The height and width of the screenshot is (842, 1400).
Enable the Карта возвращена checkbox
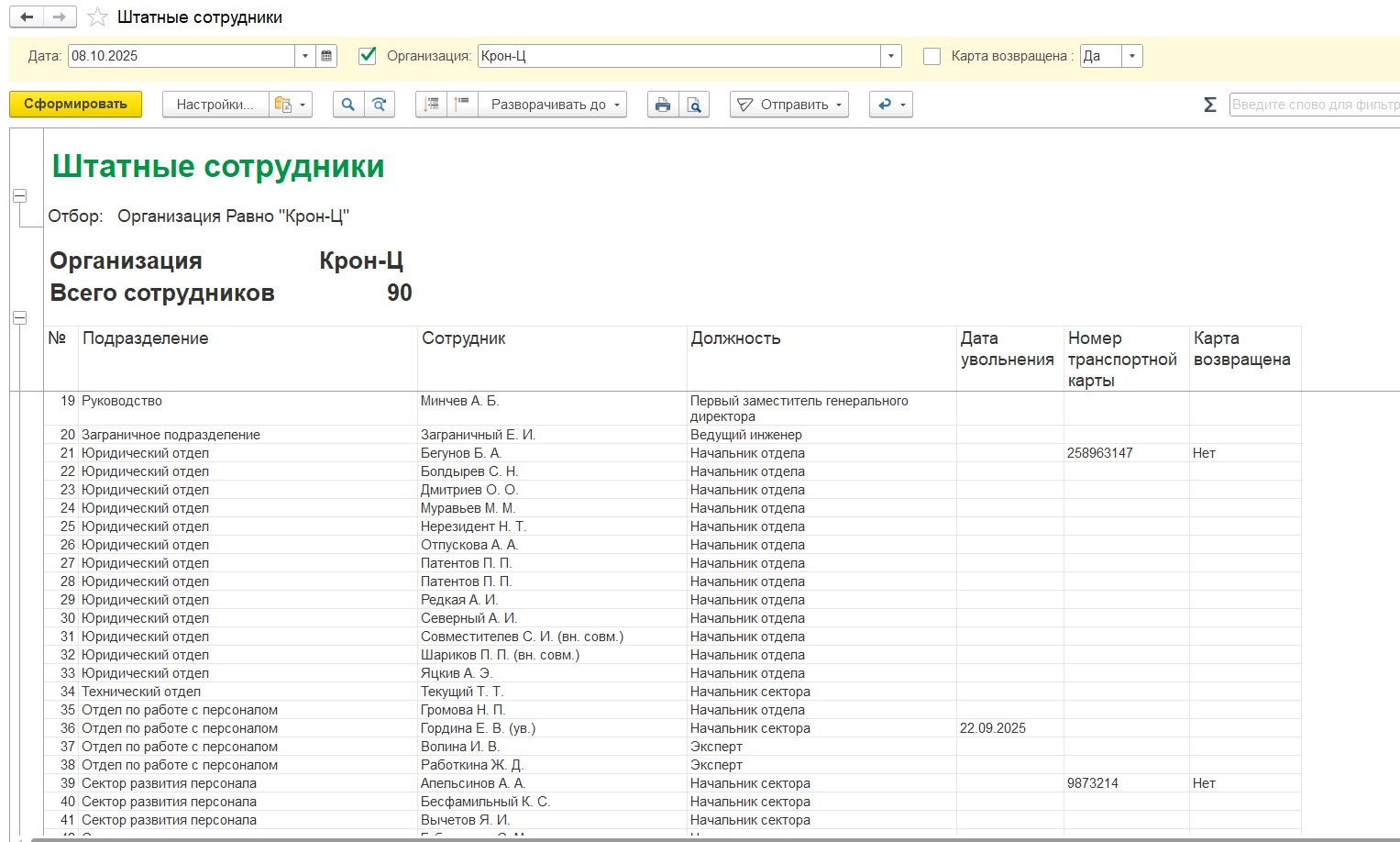click(931, 56)
